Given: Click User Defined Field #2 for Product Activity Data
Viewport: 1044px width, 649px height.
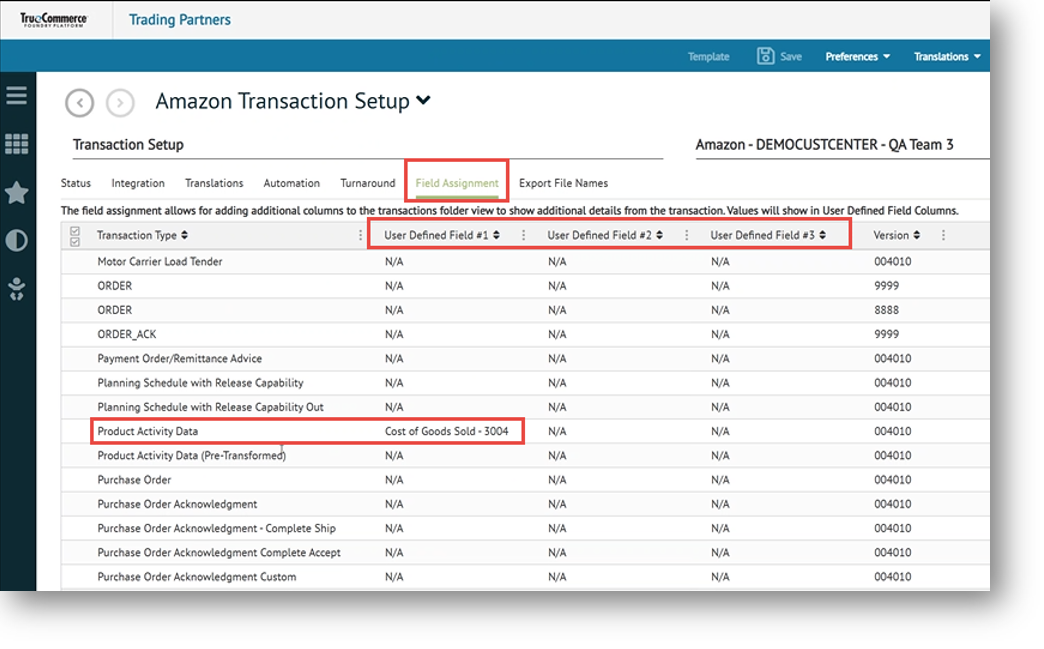Looking at the screenshot, I should click(557, 431).
